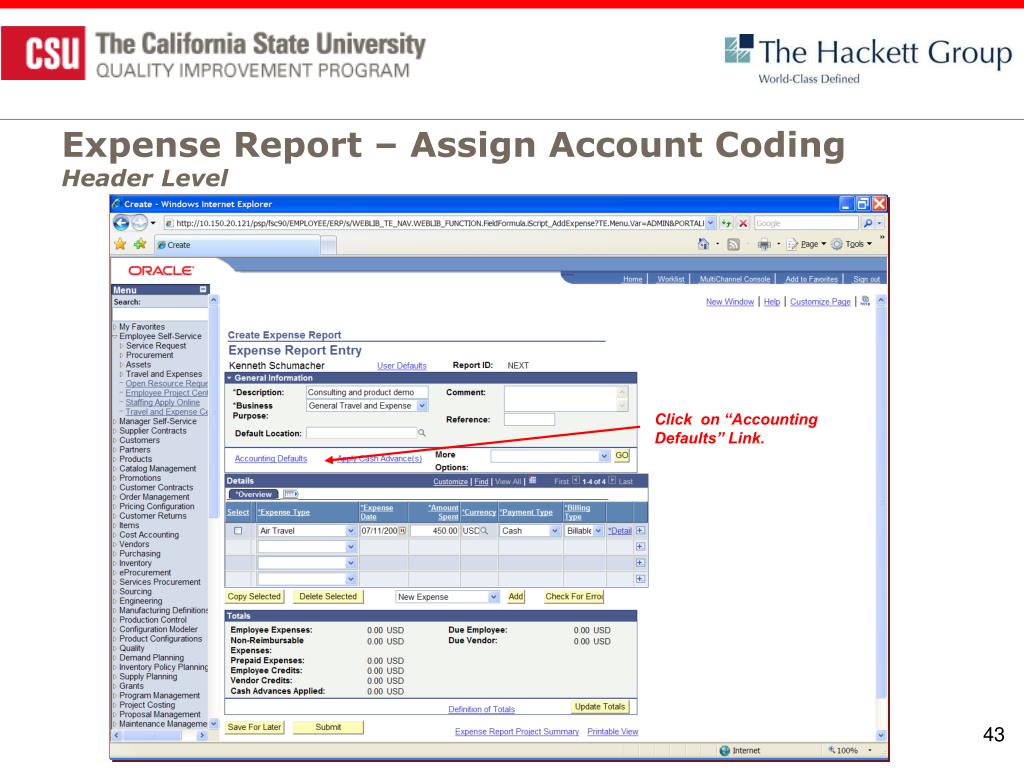Viewport: 1024px width, 768px height.
Task: Tick the Select checkbox for Air Travel
Action: click(x=238, y=531)
